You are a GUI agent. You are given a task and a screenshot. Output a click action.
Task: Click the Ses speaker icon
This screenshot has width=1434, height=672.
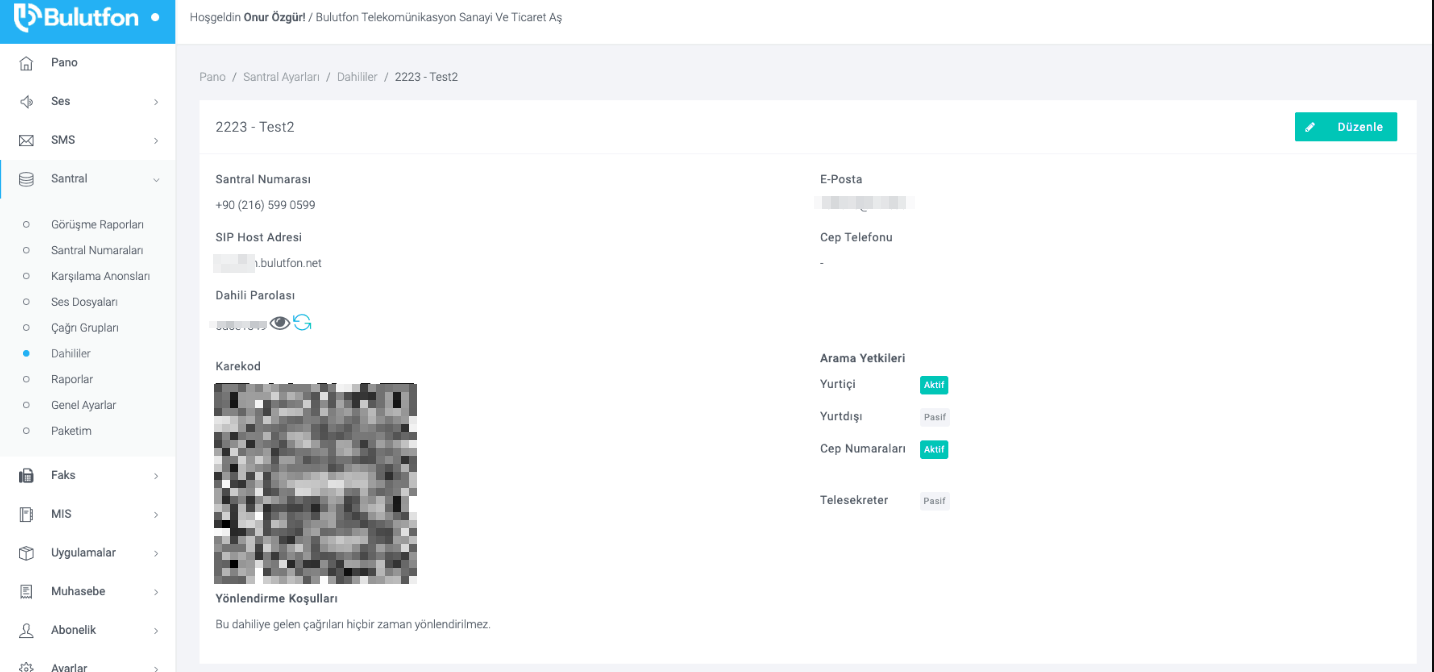click(27, 102)
